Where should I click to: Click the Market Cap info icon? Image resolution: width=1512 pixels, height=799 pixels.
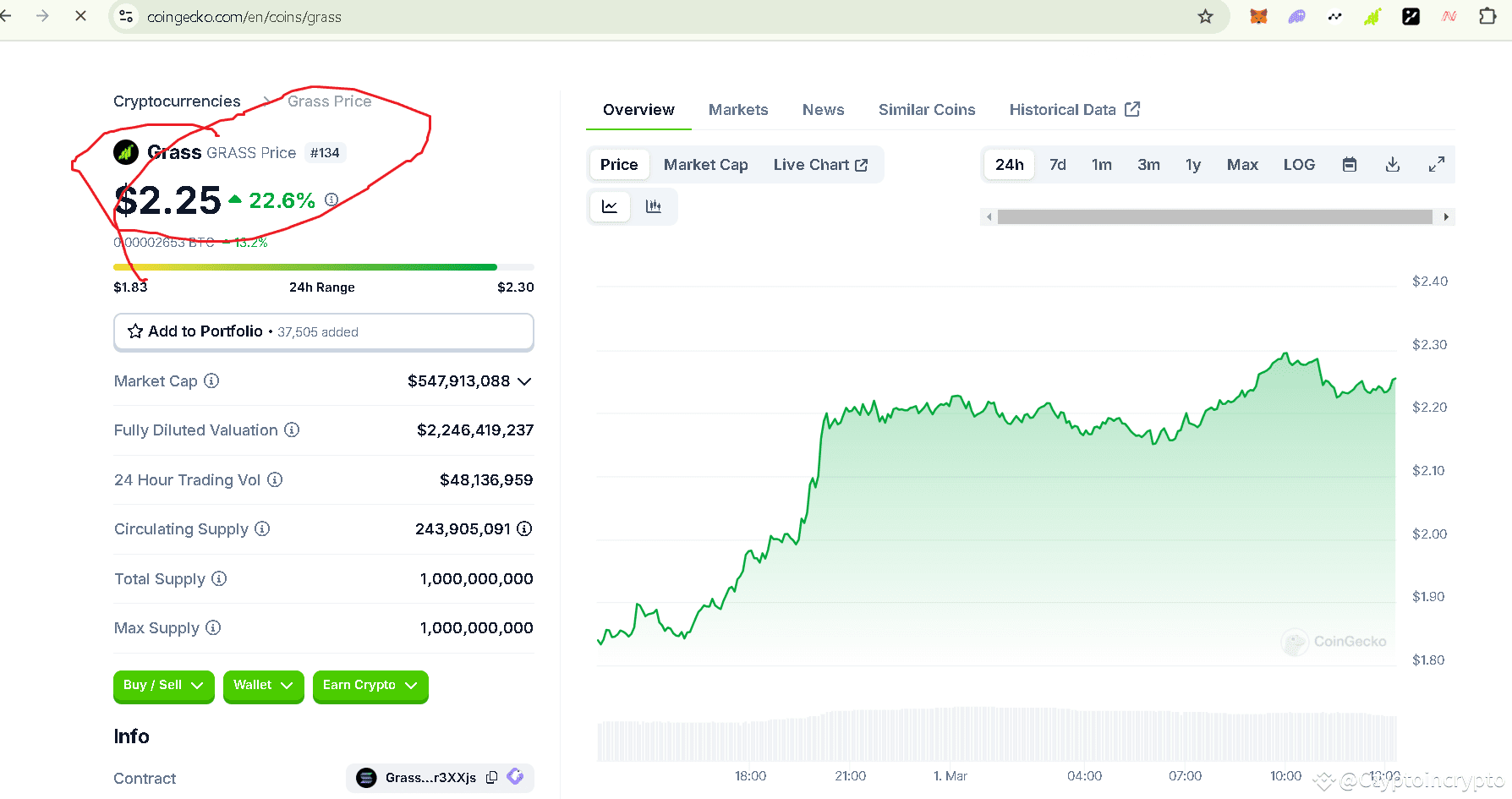211,380
